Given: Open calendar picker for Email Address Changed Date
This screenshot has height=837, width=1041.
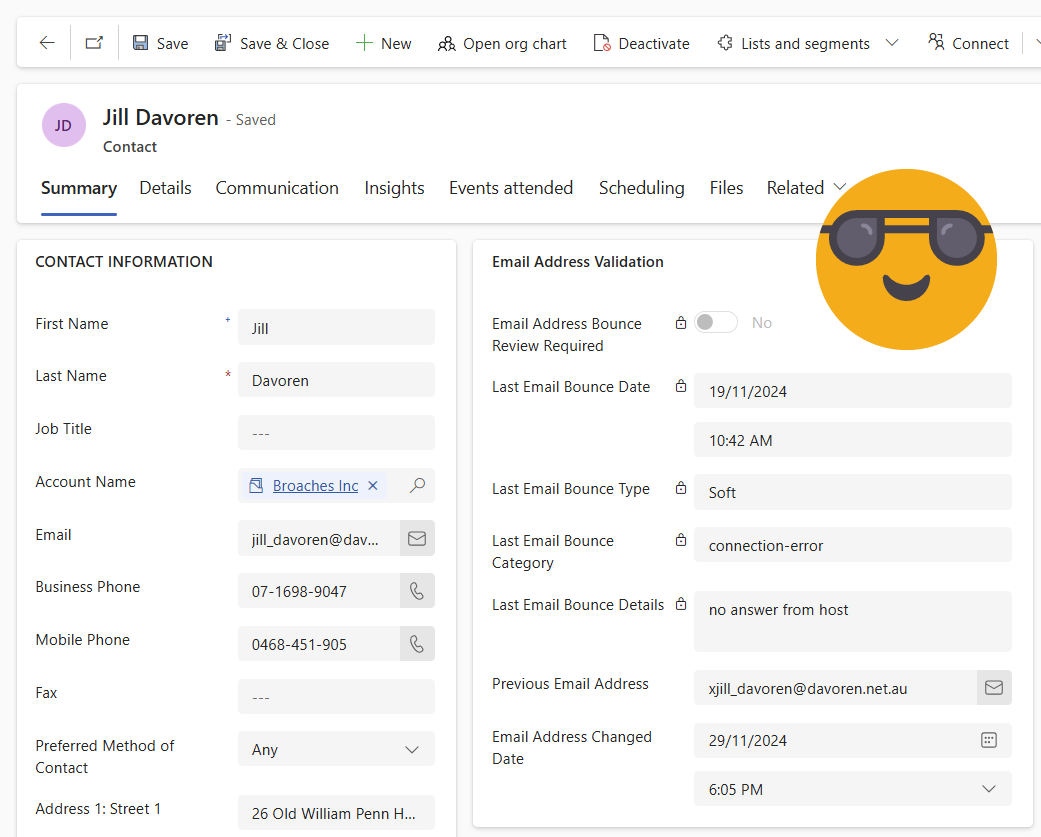Looking at the screenshot, I should [x=989, y=740].
